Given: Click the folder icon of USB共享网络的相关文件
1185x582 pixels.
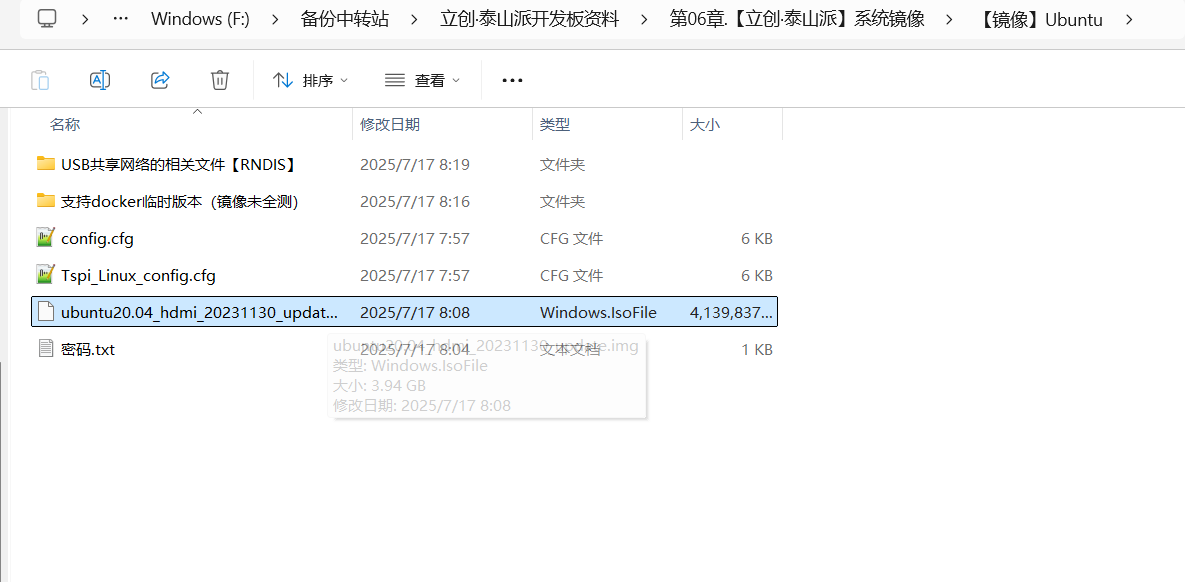Looking at the screenshot, I should pyautogui.click(x=46, y=163).
